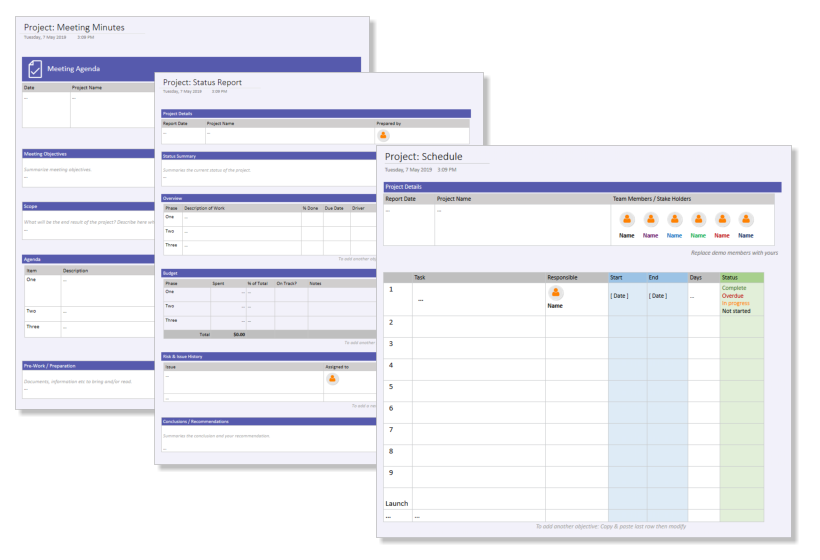
Task: Click the '% Done' column header
Action: tap(310, 208)
